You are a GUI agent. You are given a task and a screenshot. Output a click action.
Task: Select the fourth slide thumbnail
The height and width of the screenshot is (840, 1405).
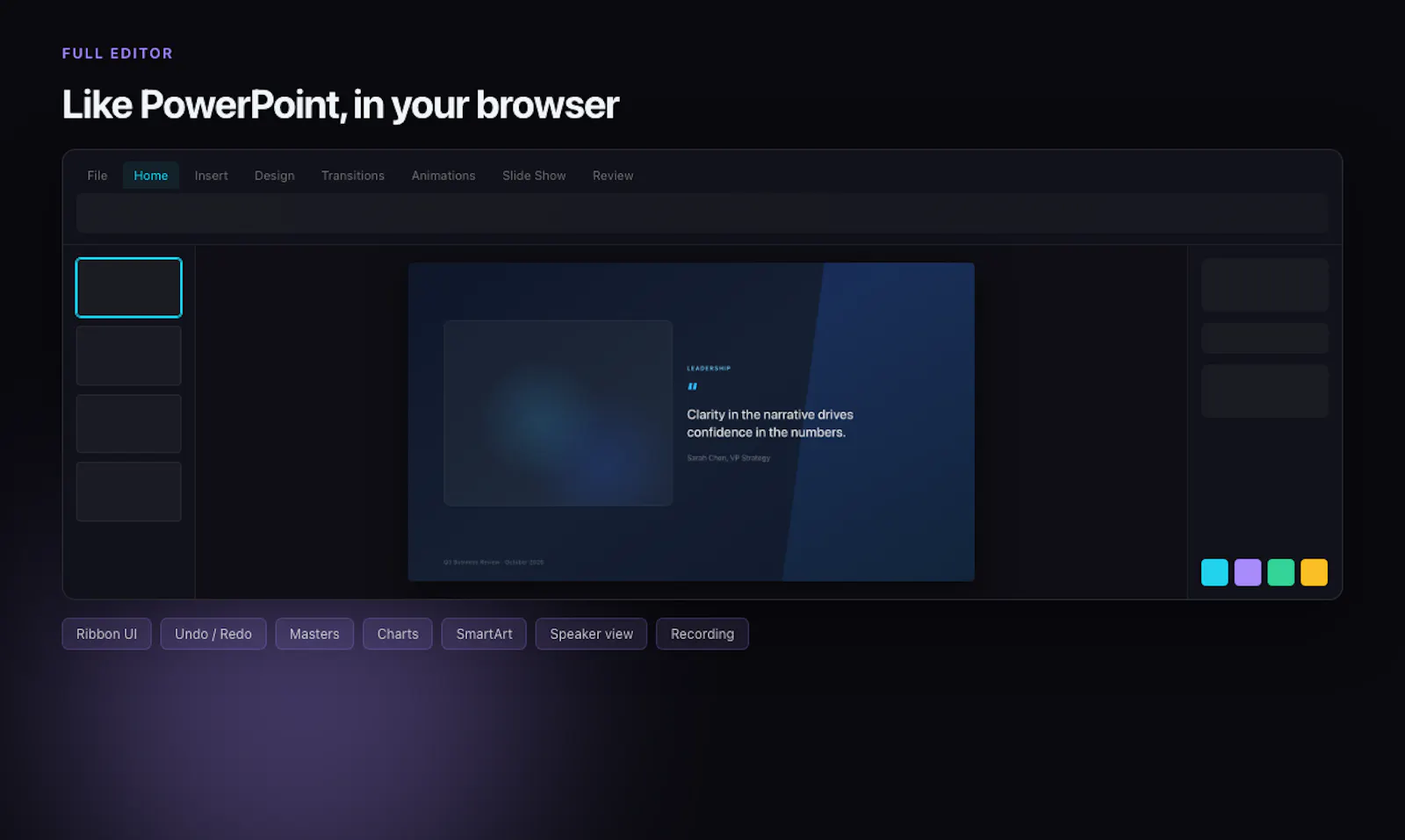click(x=129, y=492)
